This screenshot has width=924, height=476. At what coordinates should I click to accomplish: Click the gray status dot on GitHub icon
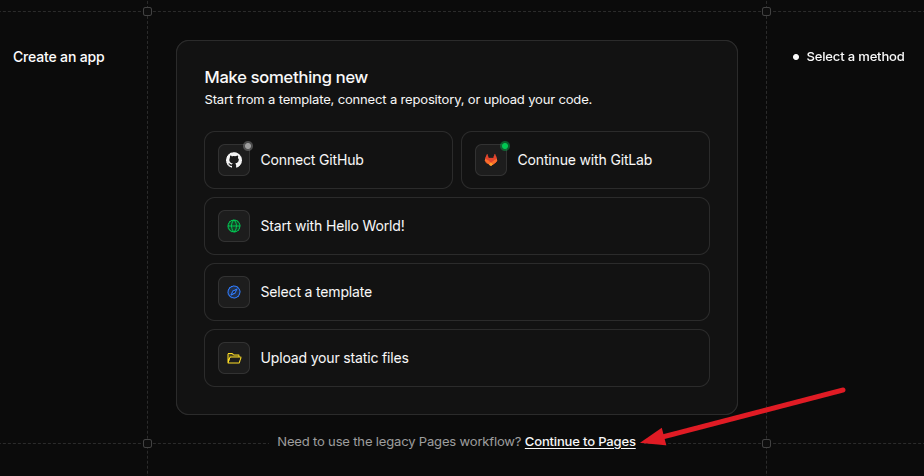point(248,146)
